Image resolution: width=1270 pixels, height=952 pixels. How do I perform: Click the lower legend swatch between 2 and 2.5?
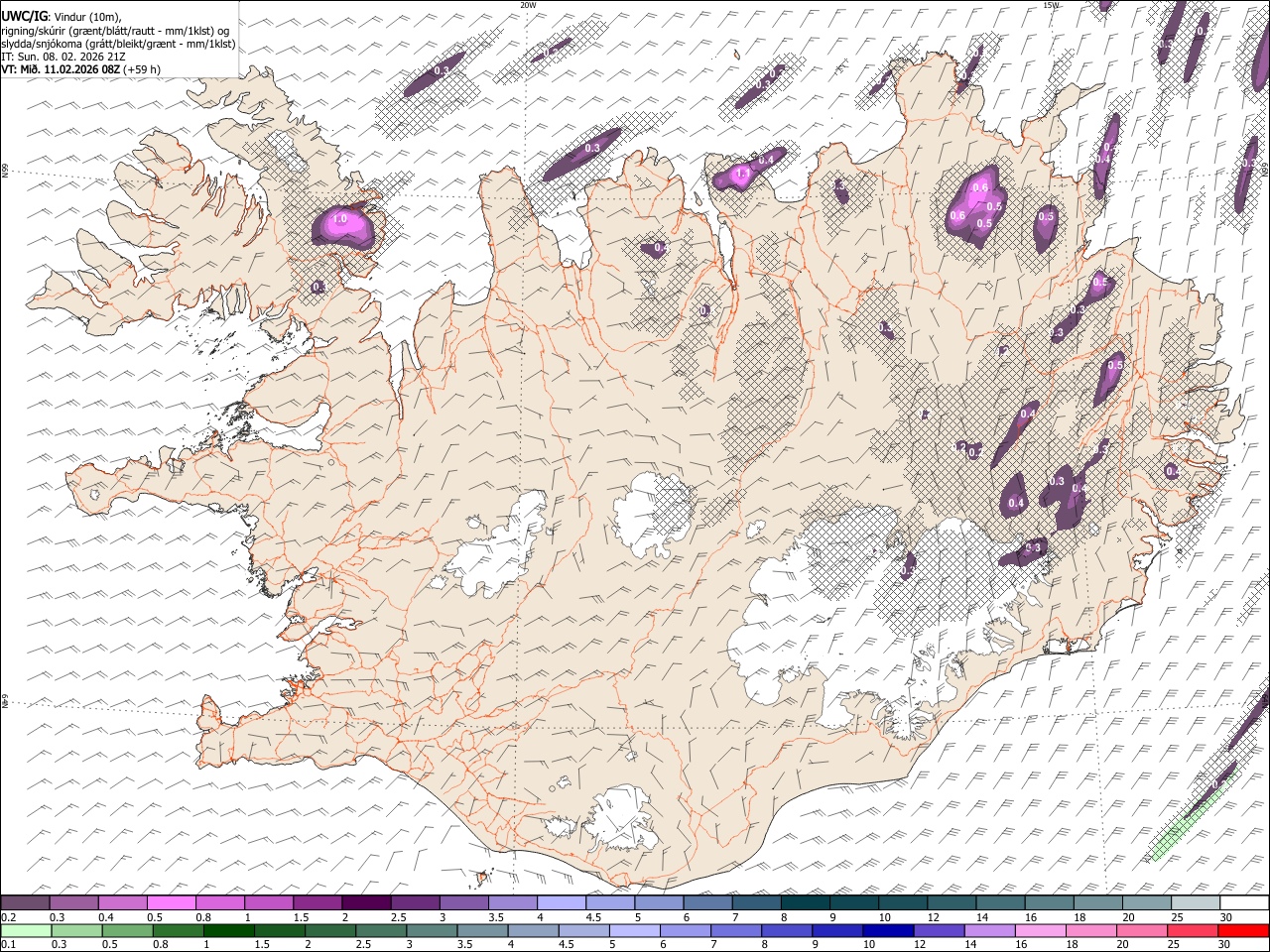pyautogui.click(x=330, y=930)
